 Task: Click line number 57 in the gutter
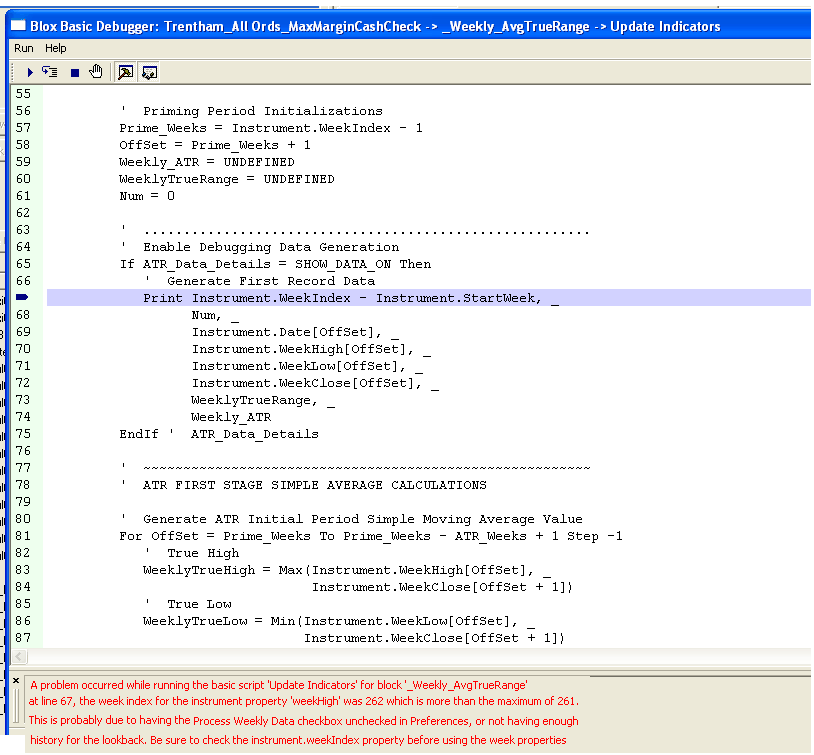click(x=23, y=128)
